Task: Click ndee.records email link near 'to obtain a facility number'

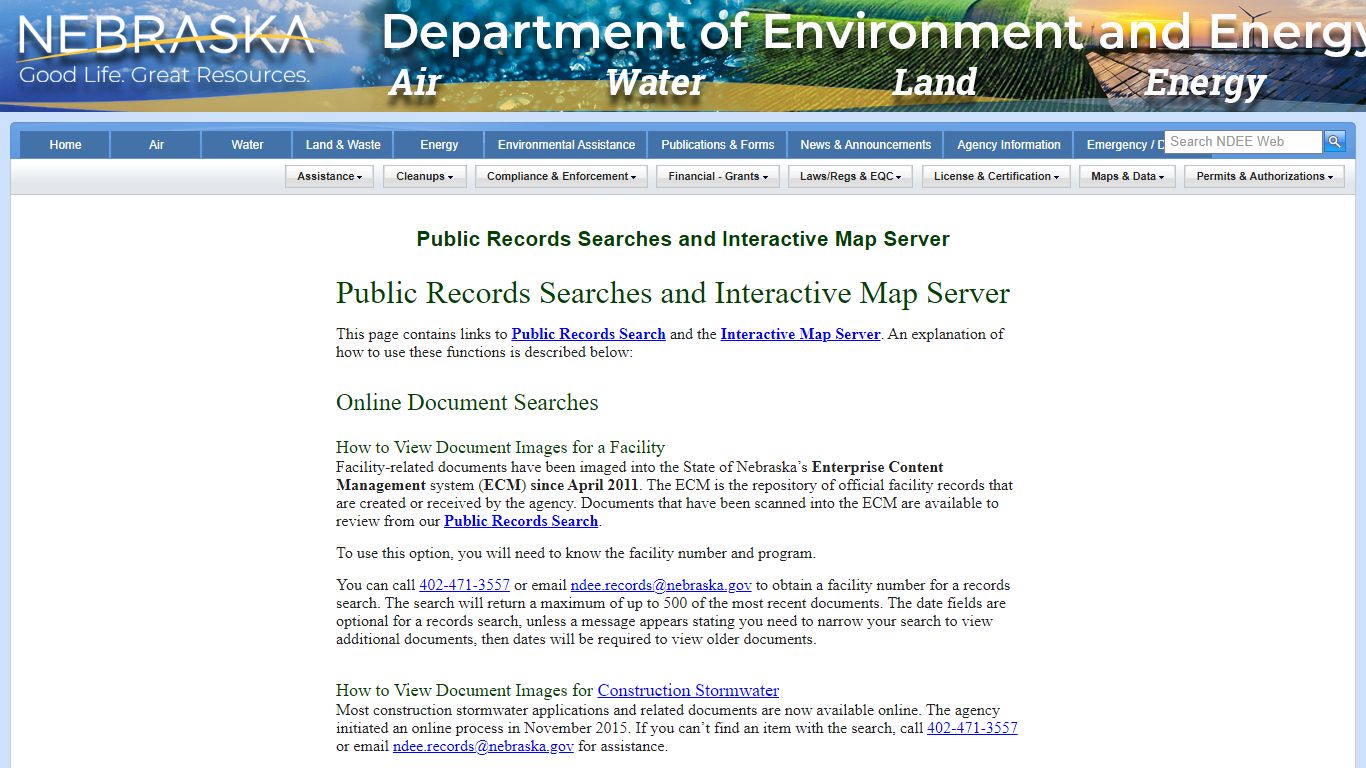Action: tap(661, 585)
